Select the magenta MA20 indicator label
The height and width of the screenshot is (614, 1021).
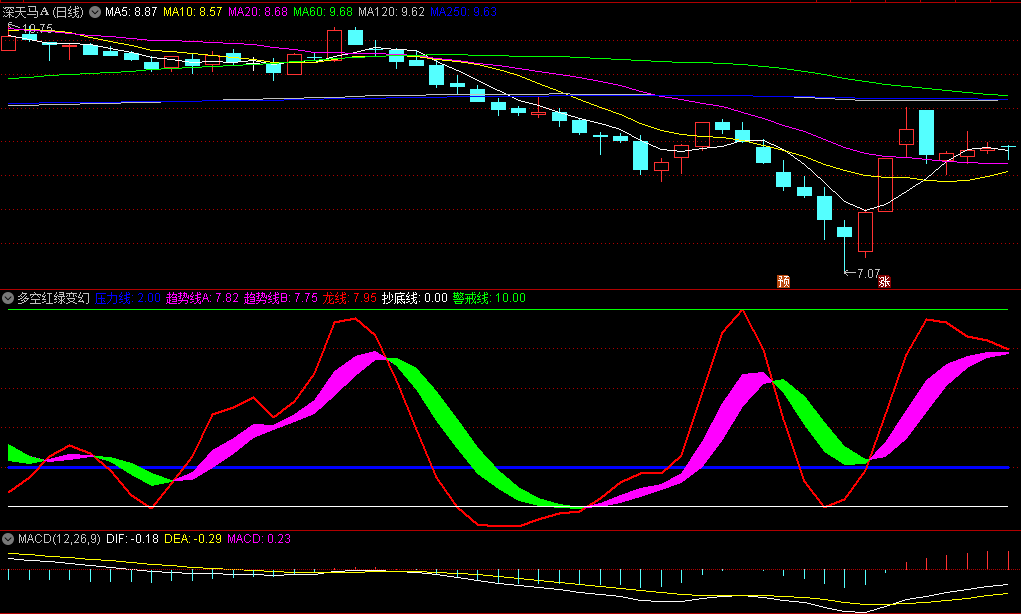click(x=259, y=12)
